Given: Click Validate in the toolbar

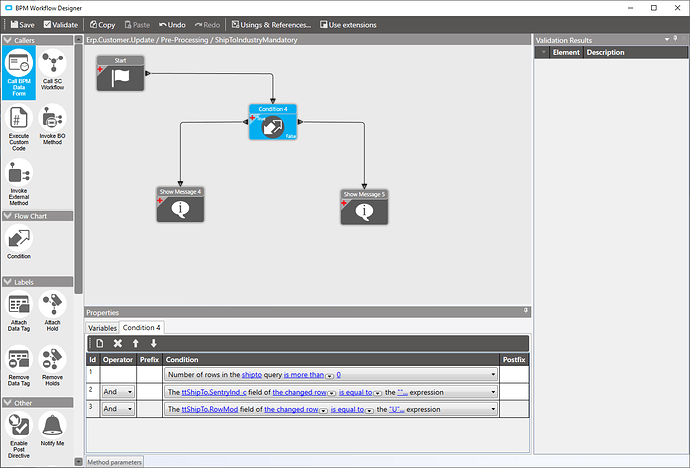Looking at the screenshot, I should 61,25.
